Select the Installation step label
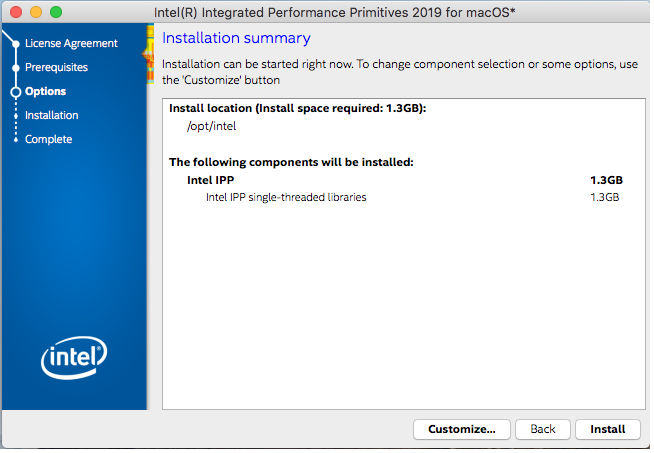Screen dimensions: 654x453 click(x=52, y=116)
